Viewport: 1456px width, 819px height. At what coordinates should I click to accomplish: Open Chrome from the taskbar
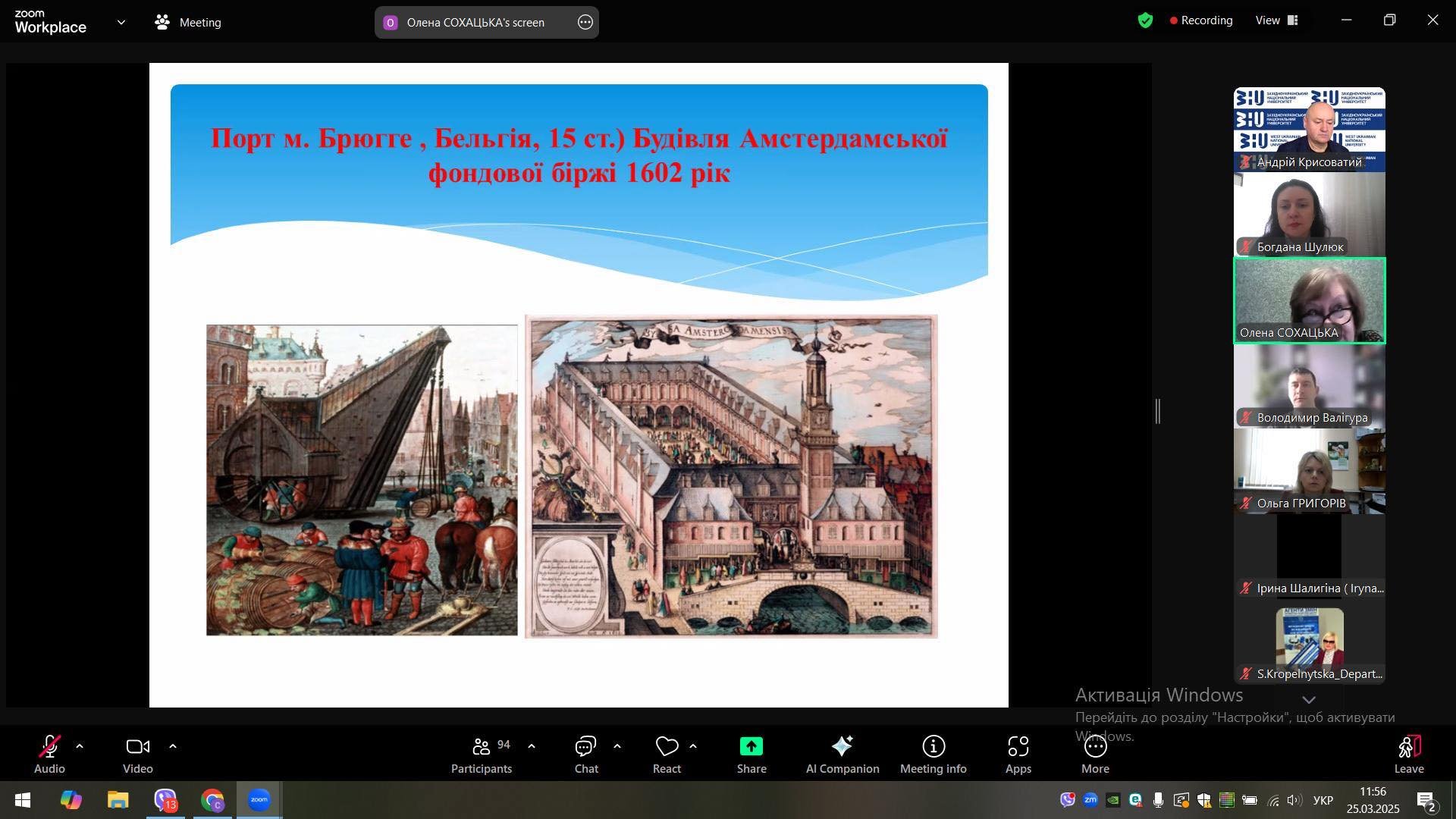point(212,800)
